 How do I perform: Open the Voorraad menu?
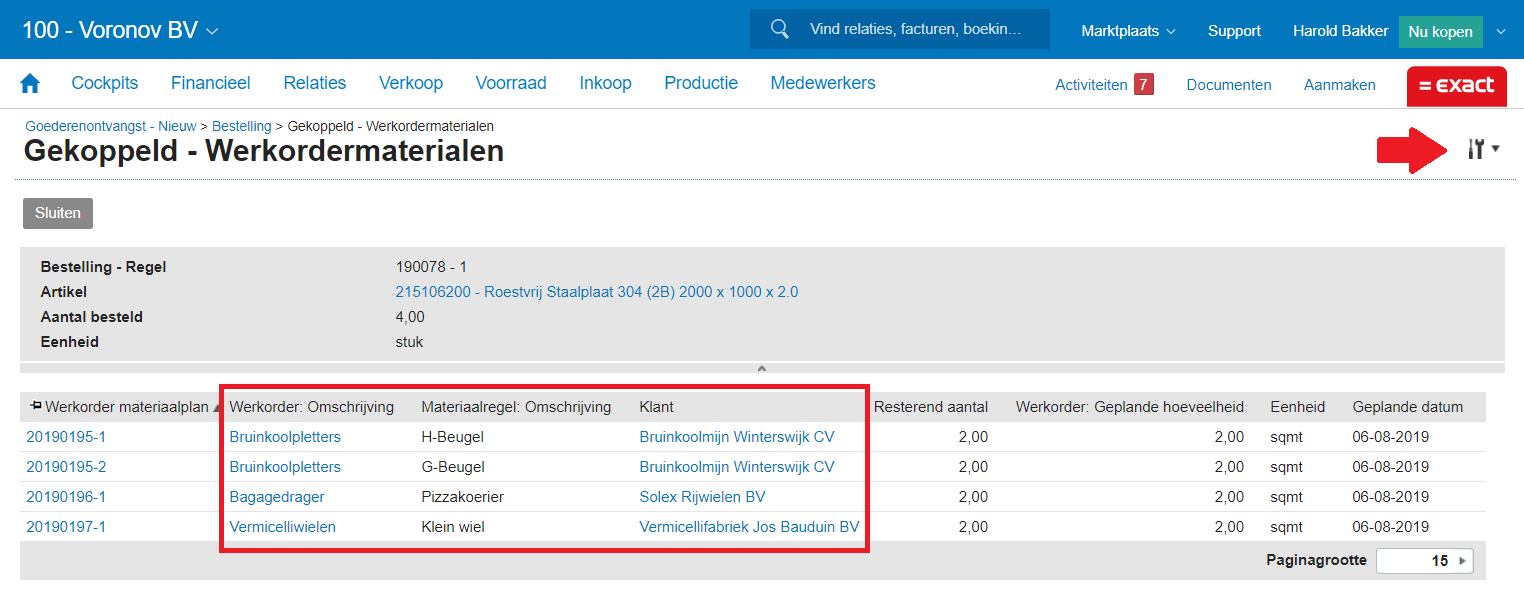coord(511,83)
